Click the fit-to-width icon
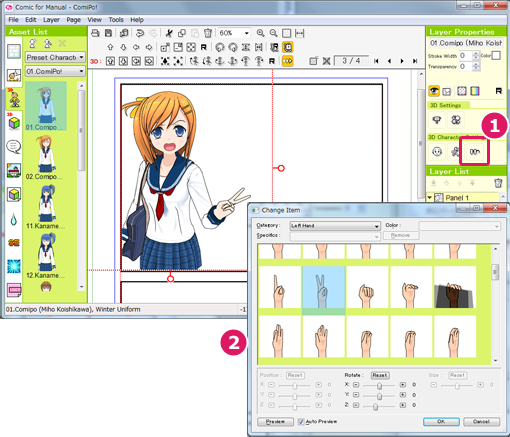510x437 pixels. (x=300, y=33)
